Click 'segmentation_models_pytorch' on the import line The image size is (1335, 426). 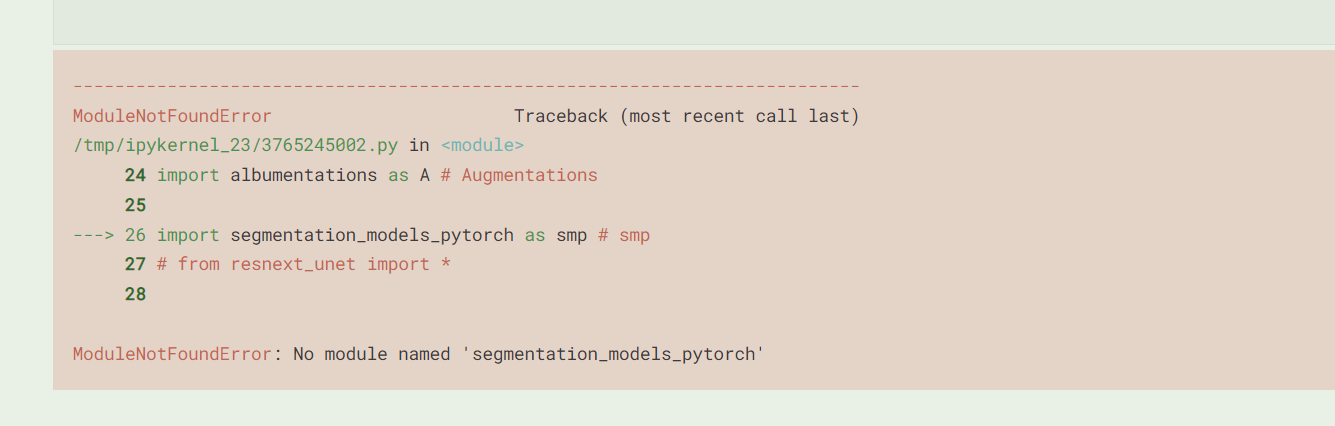point(372,236)
